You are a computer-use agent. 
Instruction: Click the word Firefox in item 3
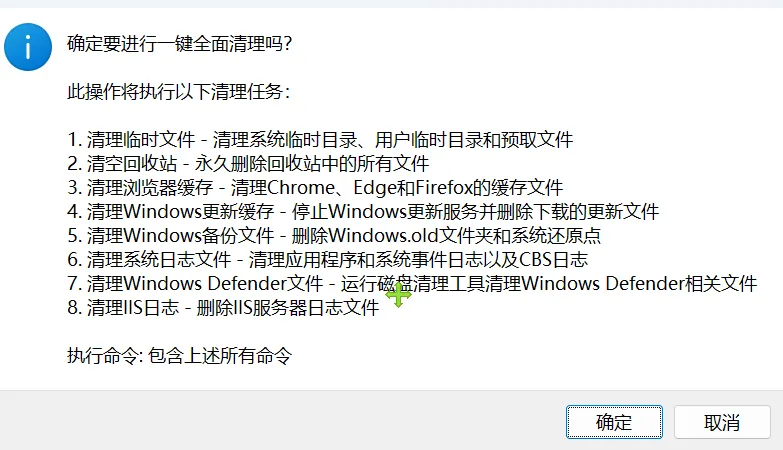tap(443, 188)
